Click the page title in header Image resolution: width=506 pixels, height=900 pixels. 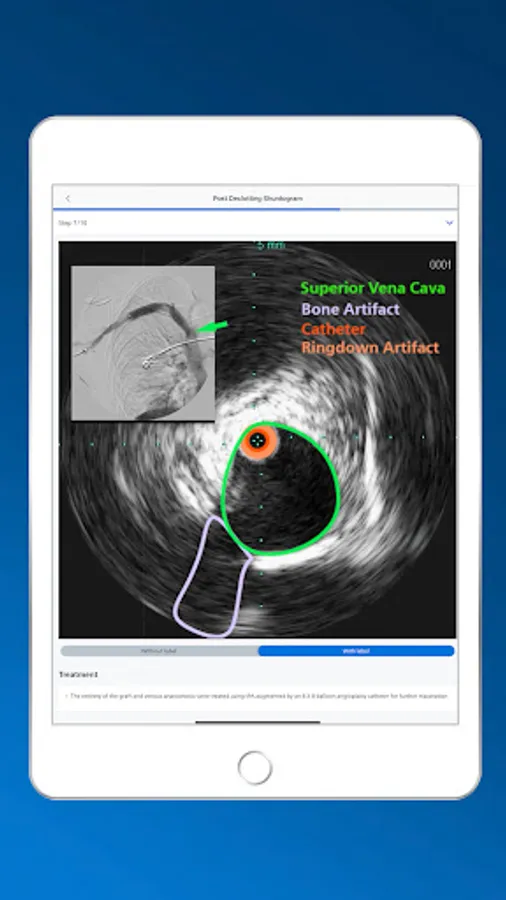258,198
